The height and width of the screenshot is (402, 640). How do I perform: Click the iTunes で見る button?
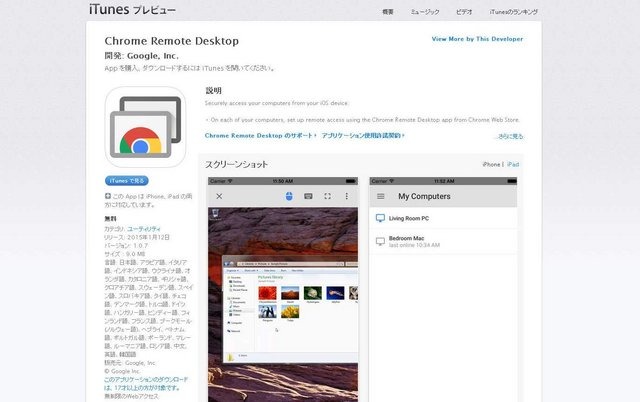pos(127,181)
